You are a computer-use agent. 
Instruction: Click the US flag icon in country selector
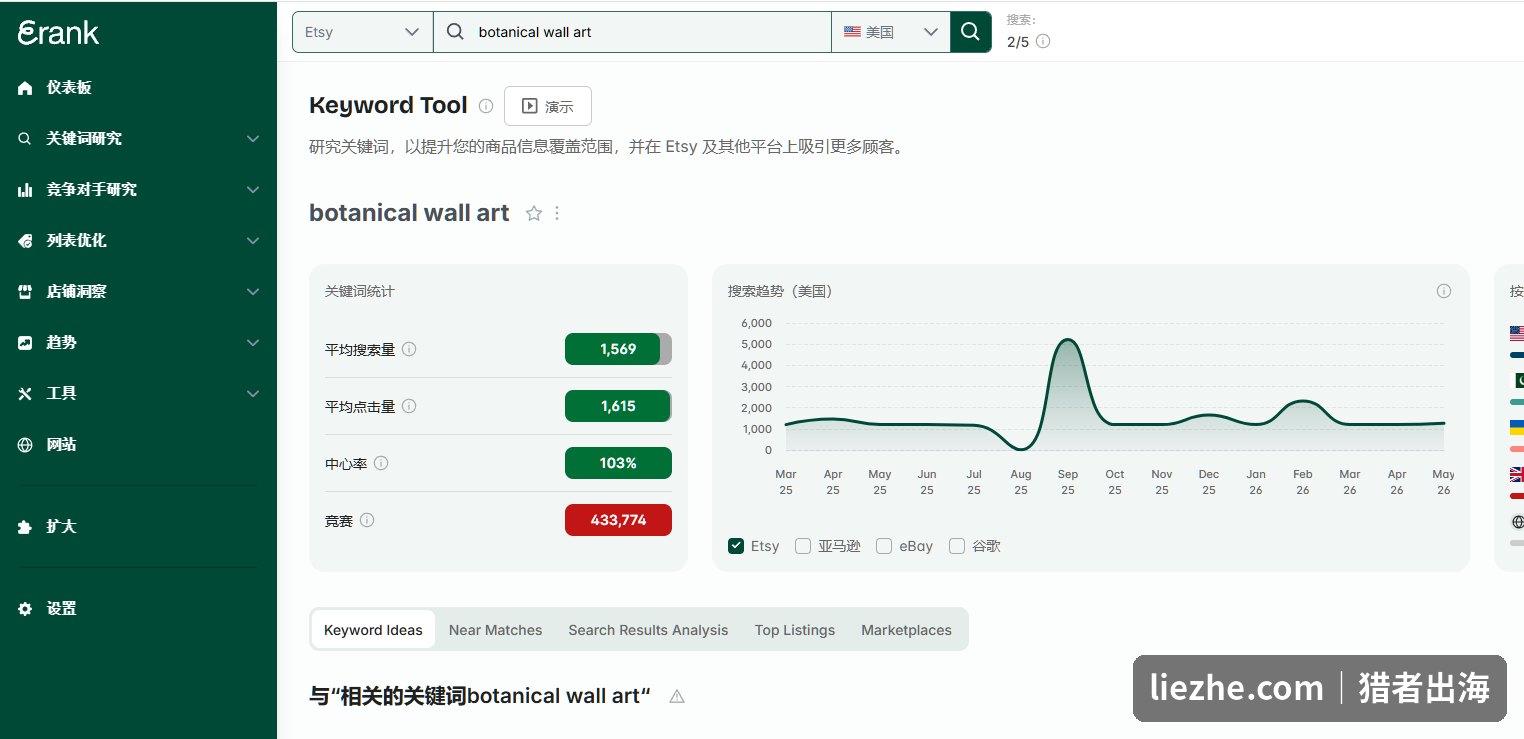coord(852,32)
